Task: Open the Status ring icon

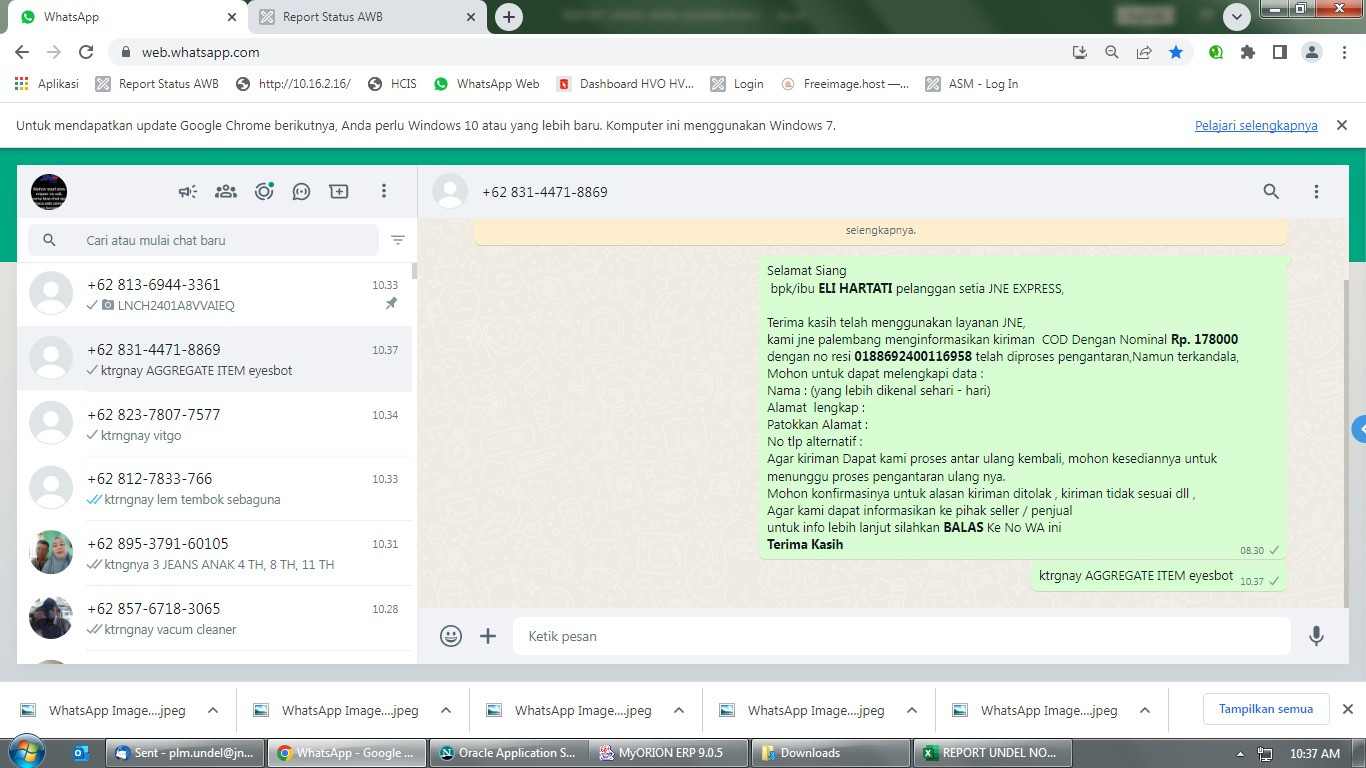Action: (264, 191)
